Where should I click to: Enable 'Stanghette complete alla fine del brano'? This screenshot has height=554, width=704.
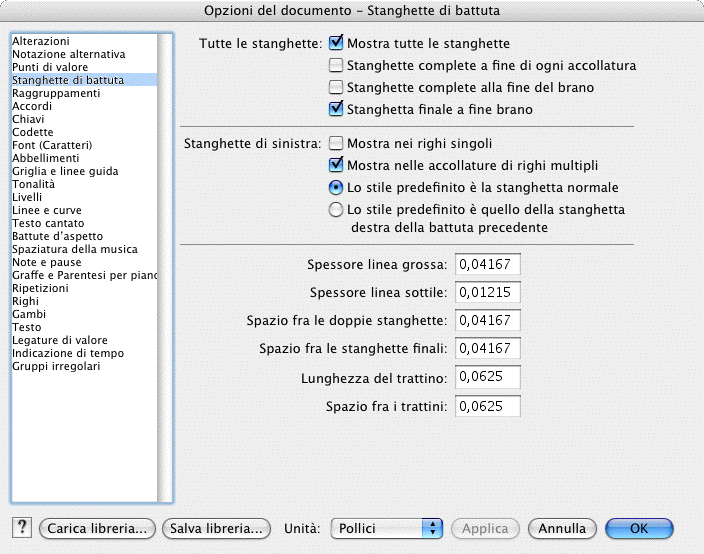point(337,88)
